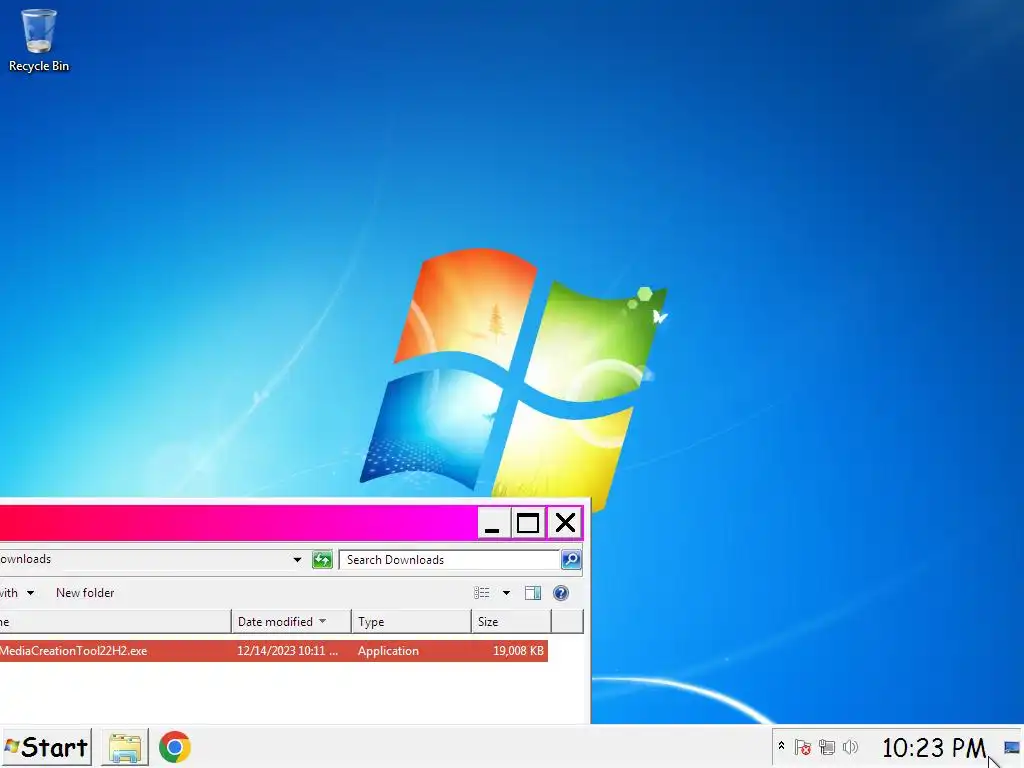This screenshot has width=1024, height=768.
Task: Click the Show desktop button
Action: [1012, 748]
